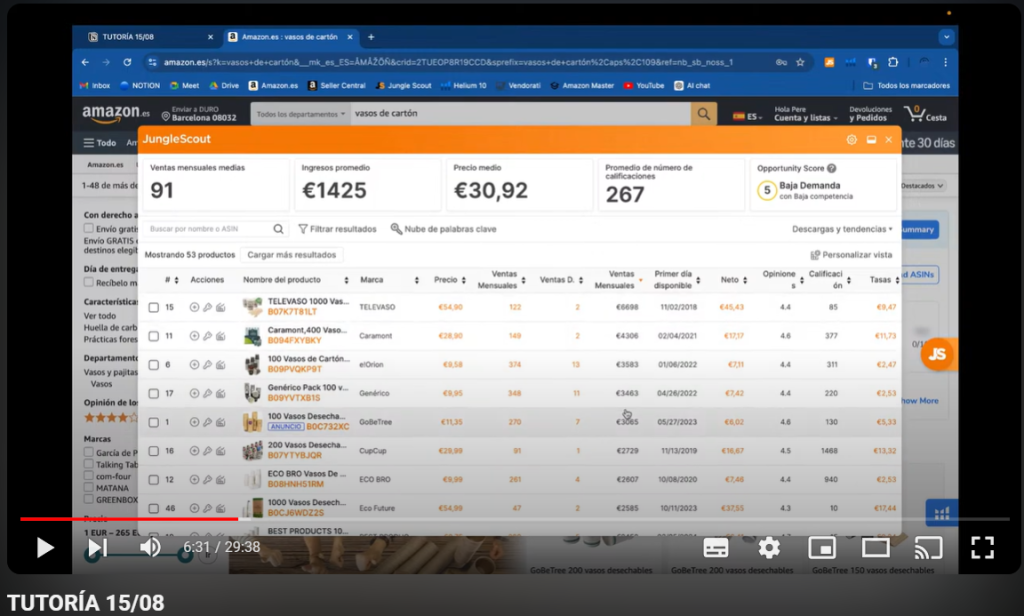
Task: Open the Todo hamburger menu on Amazon
Action: (100, 143)
